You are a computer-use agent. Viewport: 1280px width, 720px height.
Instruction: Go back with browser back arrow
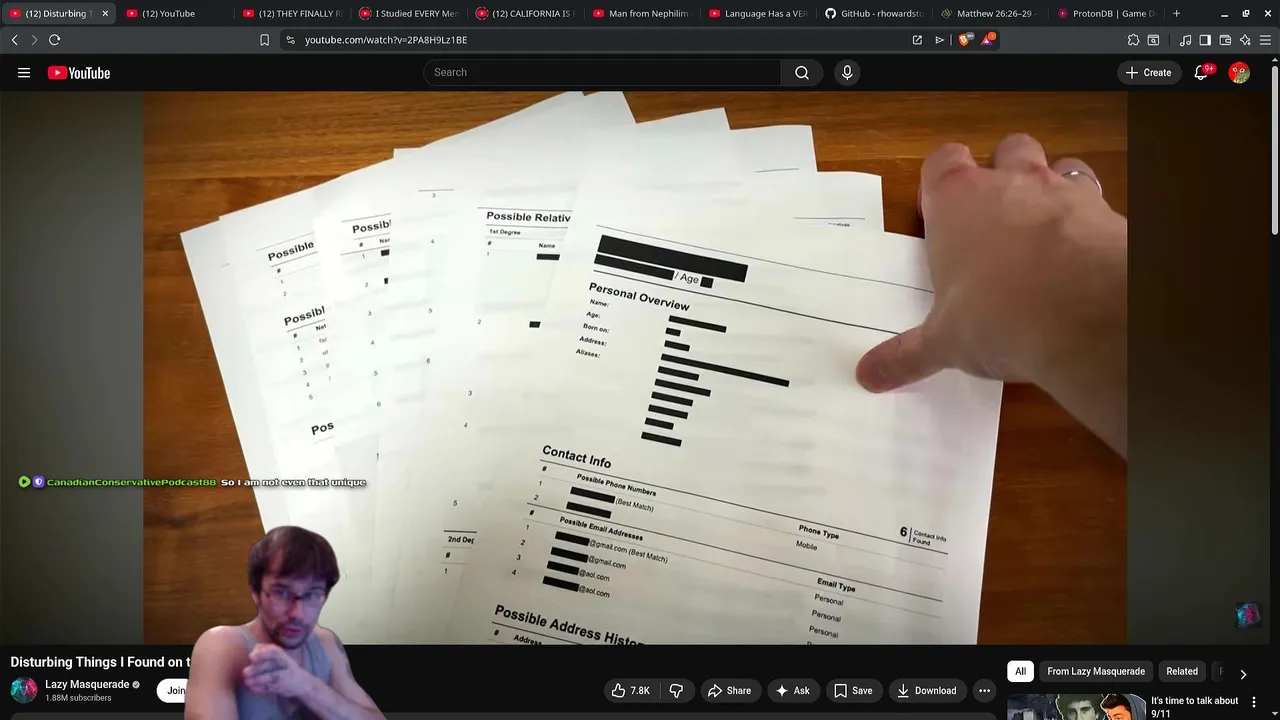click(x=14, y=40)
